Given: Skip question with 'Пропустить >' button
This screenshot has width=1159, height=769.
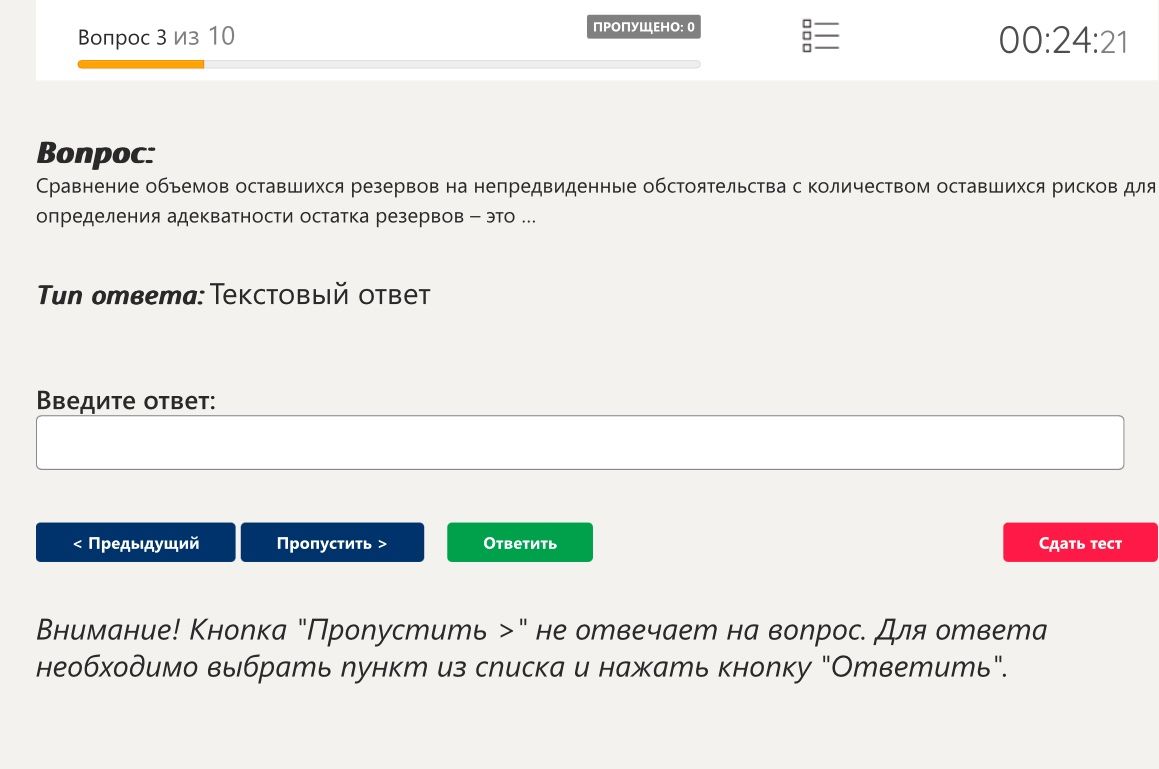Looking at the screenshot, I should [333, 543].
